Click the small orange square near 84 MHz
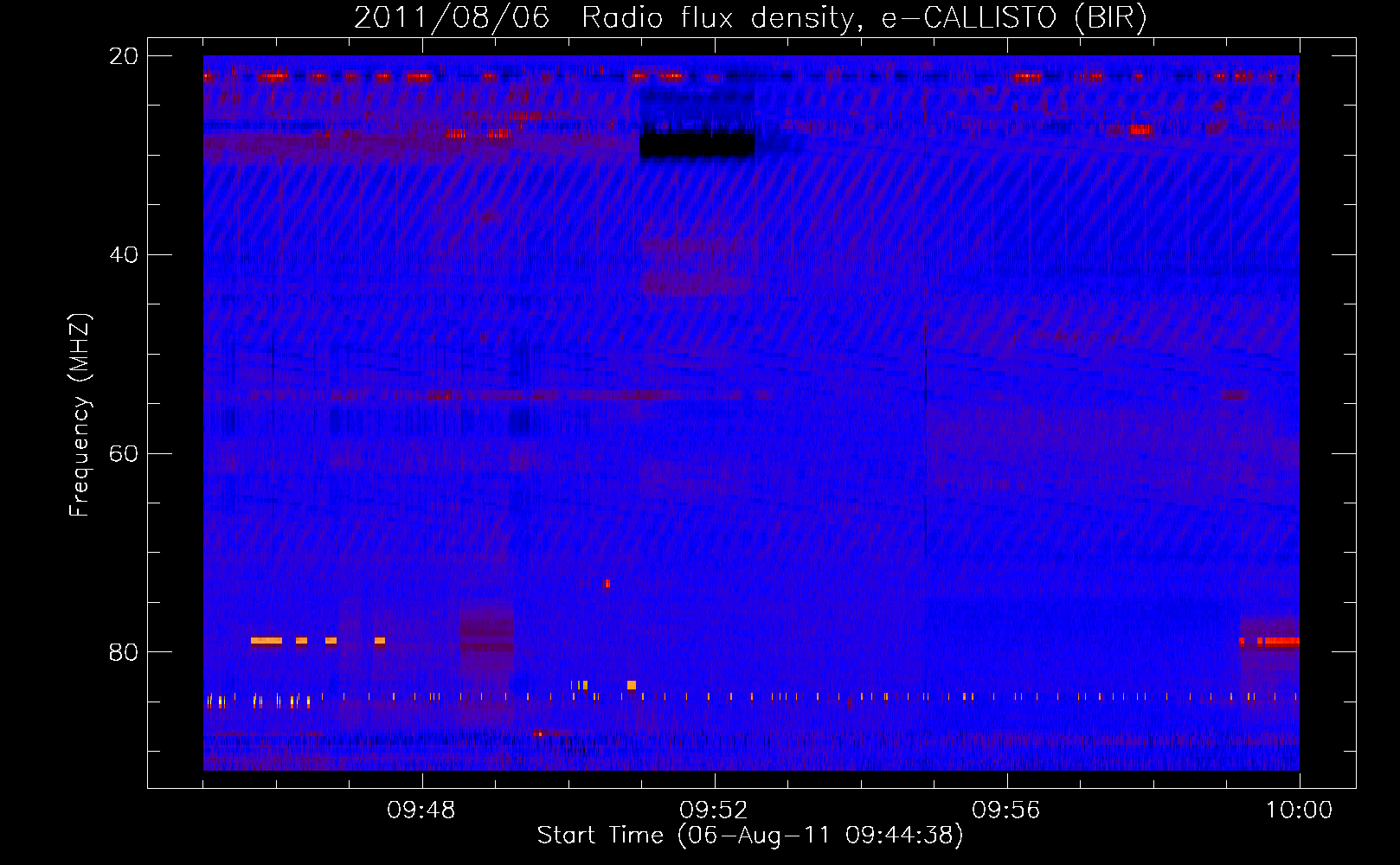1400x865 pixels. (x=632, y=685)
